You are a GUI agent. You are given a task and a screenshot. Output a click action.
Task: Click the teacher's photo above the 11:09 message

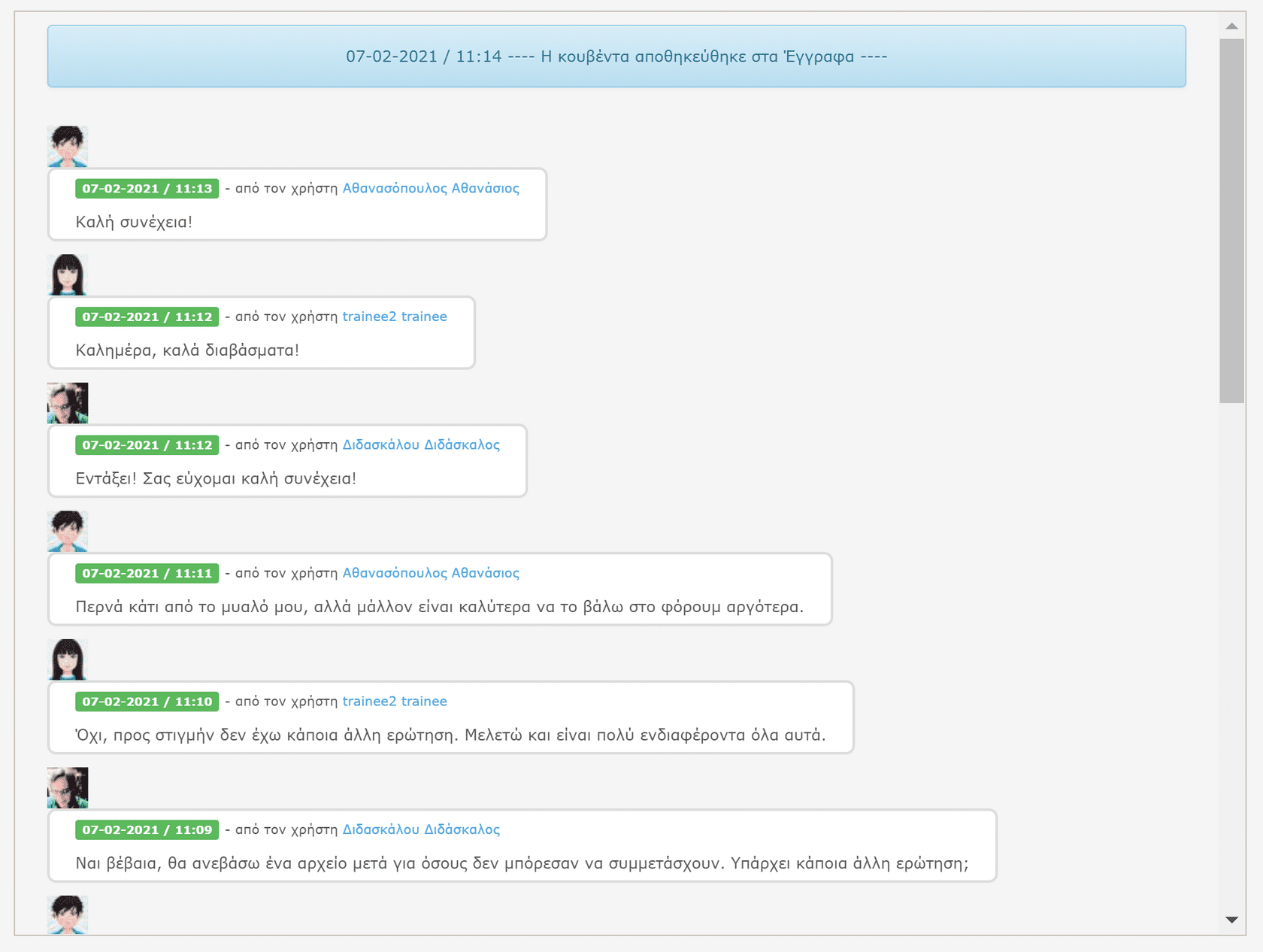[68, 788]
